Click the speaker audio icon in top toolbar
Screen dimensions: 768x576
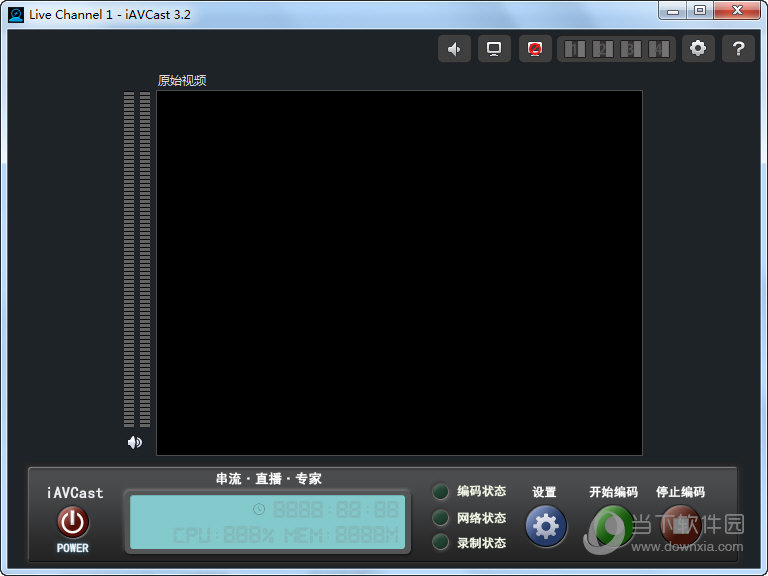tap(455, 49)
